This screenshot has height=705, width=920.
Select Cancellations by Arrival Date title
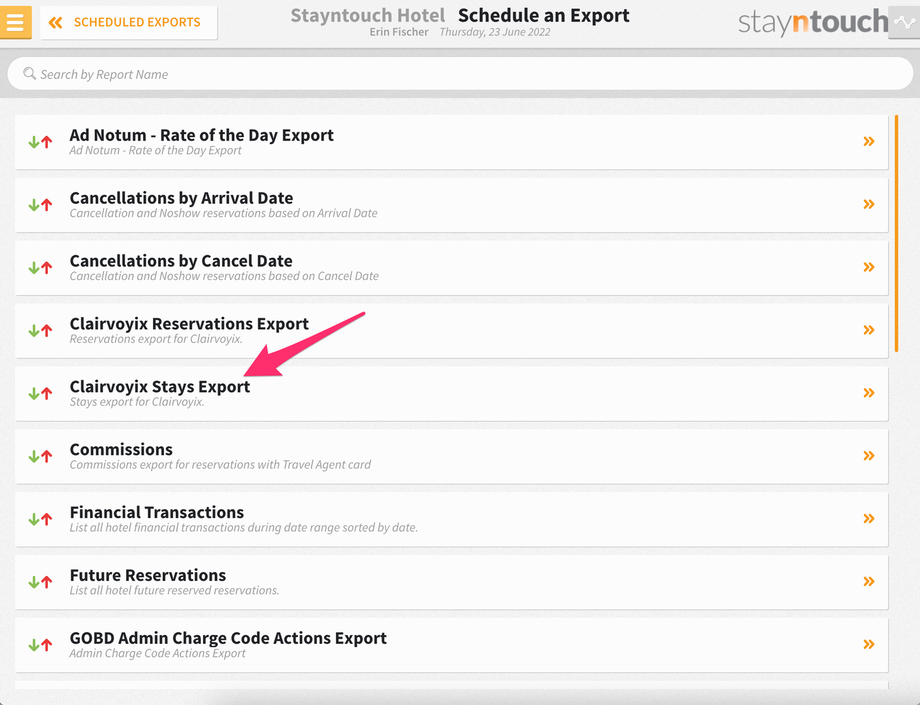[181, 198]
